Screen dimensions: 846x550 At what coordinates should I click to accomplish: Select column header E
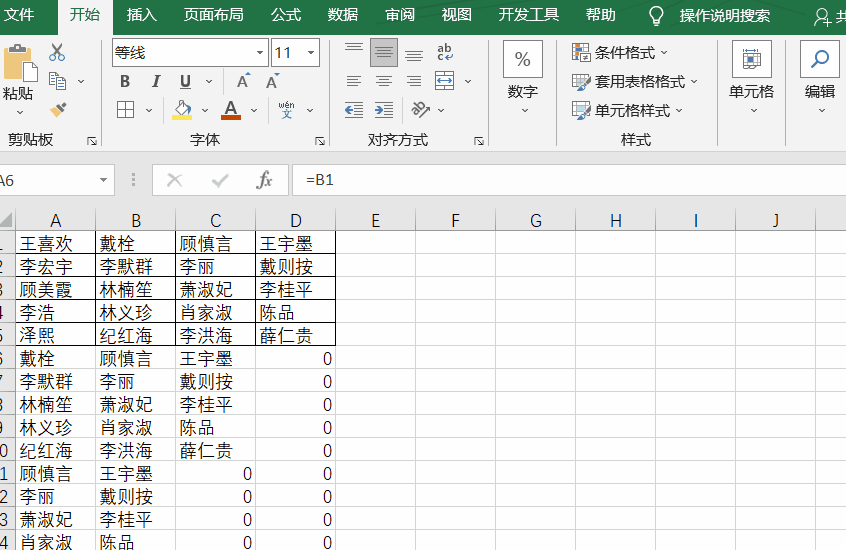pyautogui.click(x=376, y=220)
